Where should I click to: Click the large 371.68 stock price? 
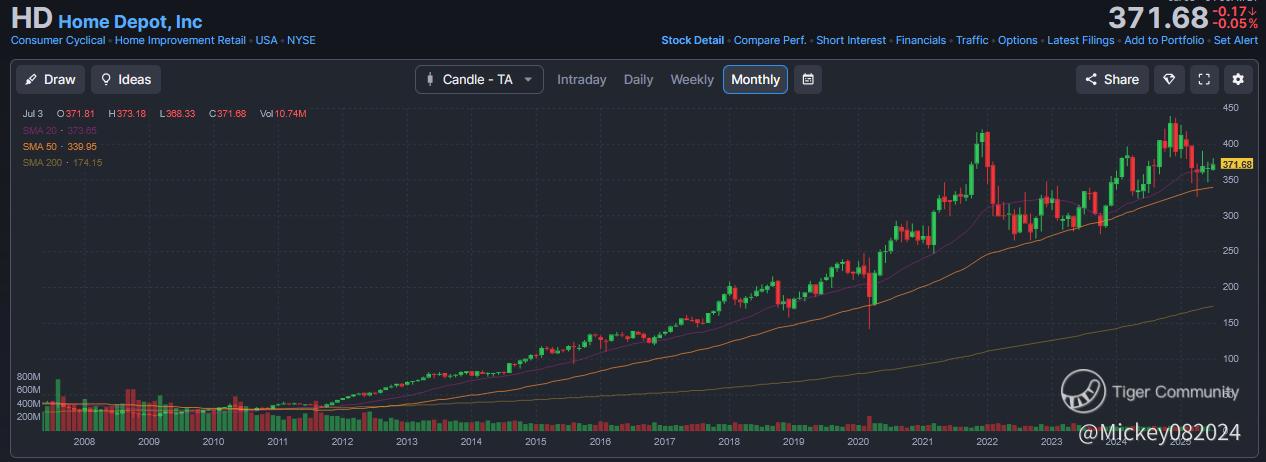pos(1158,17)
